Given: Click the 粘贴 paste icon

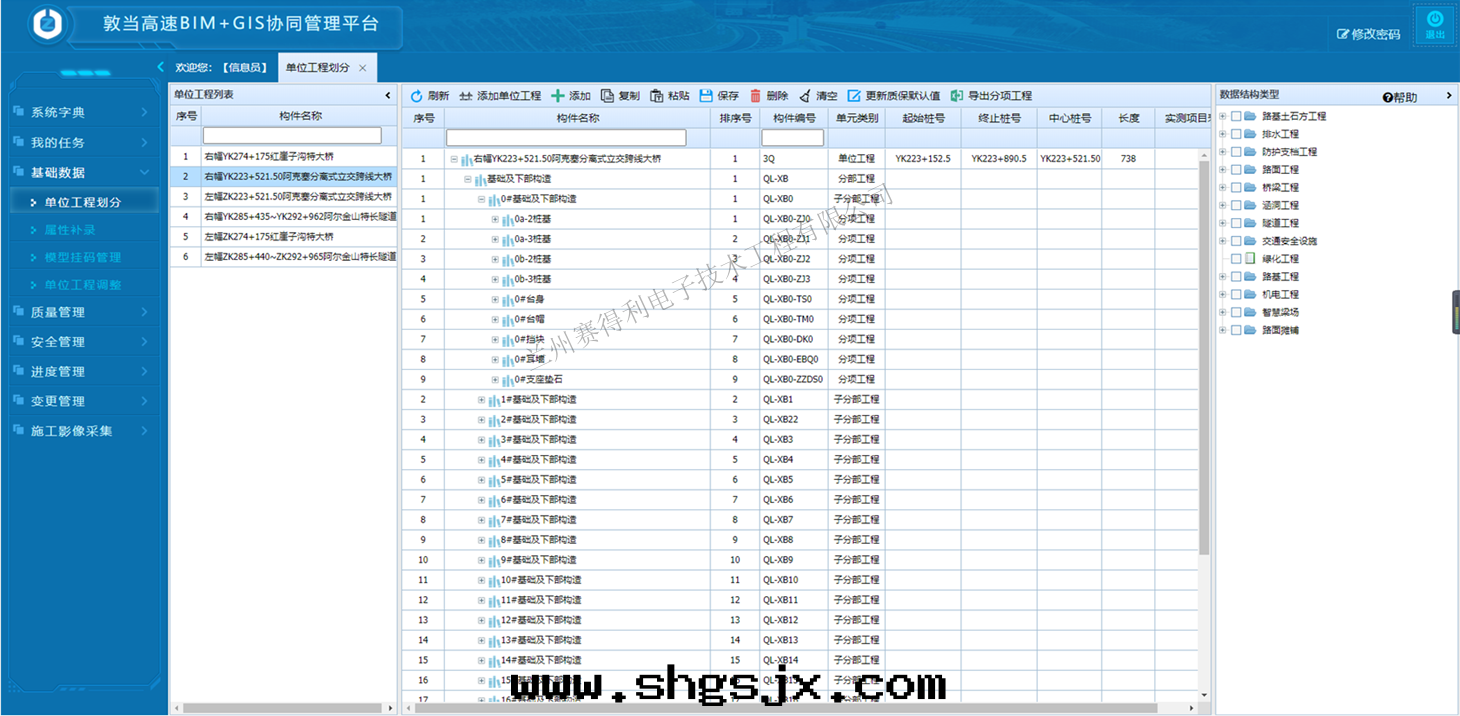Looking at the screenshot, I should click(657, 96).
